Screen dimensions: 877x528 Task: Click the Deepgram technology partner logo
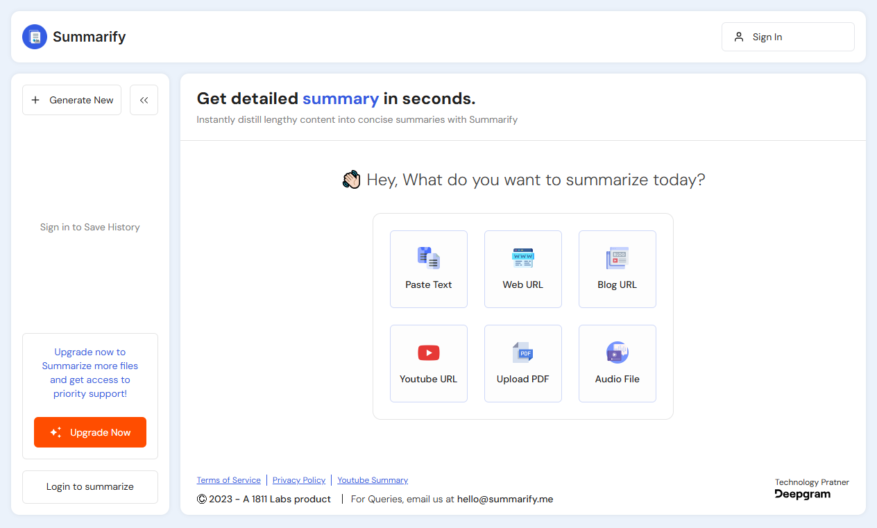click(x=803, y=494)
